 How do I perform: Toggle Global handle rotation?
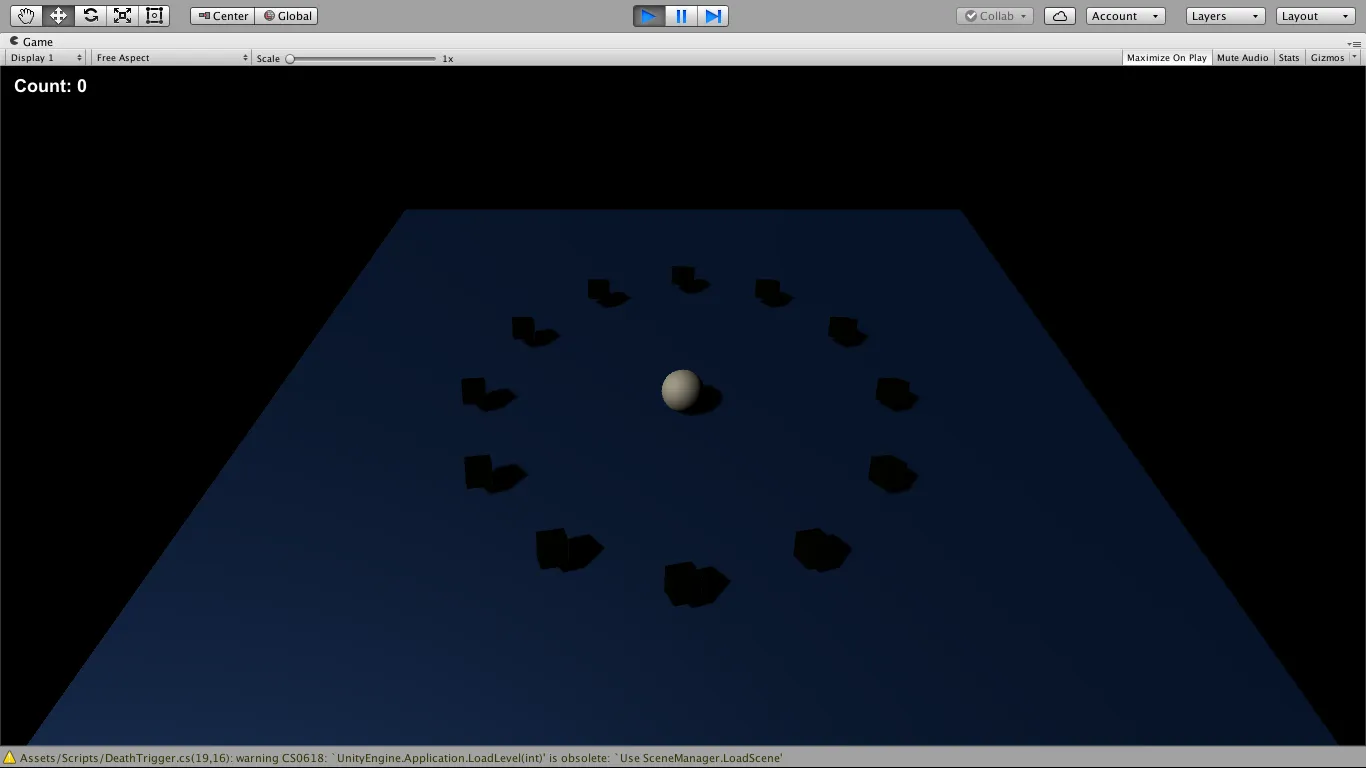click(x=287, y=16)
